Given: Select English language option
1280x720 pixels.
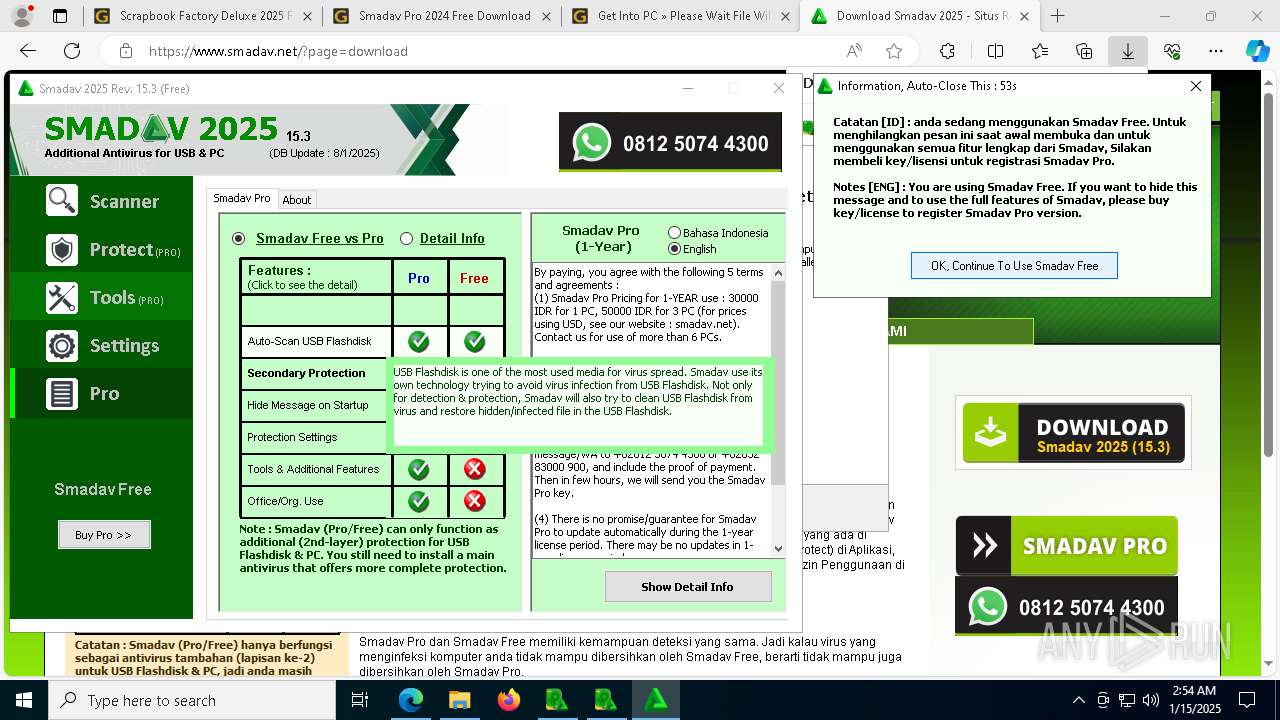Looking at the screenshot, I should point(674,249).
